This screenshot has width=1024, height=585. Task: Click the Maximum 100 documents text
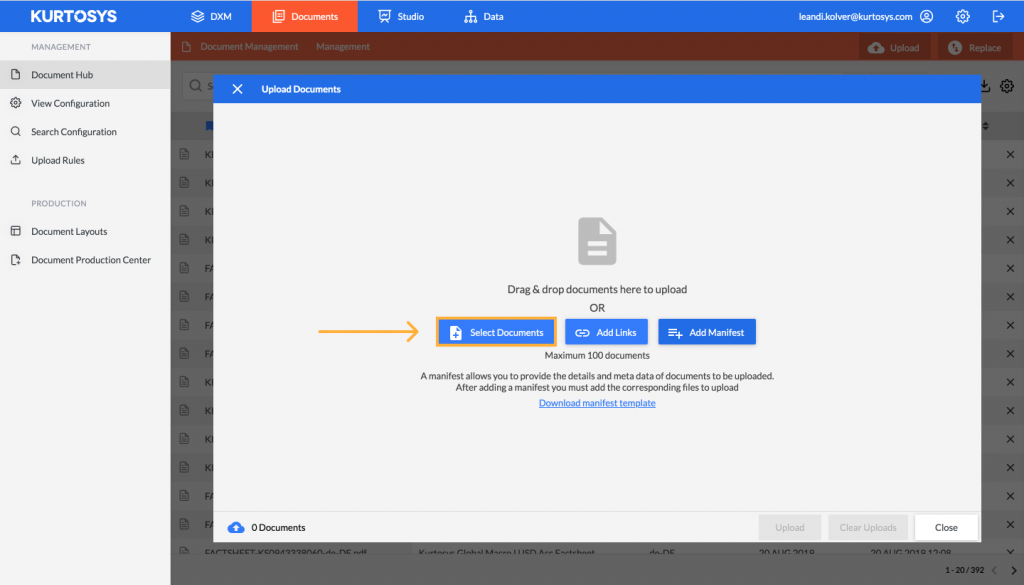(597, 355)
